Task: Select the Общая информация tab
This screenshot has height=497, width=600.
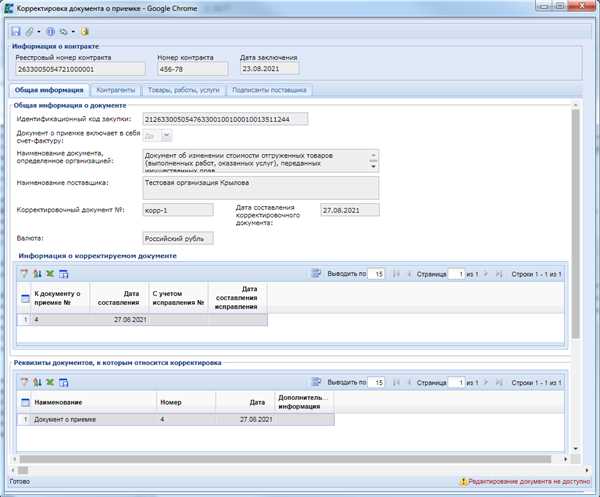Action: 49,90
